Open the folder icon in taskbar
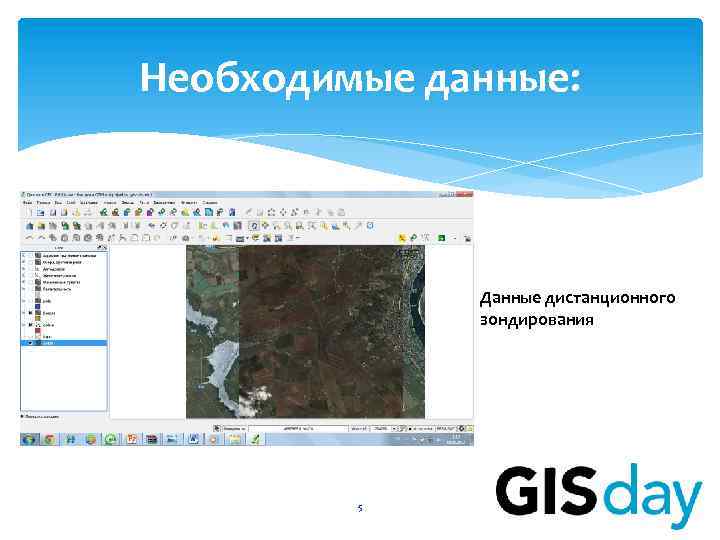Image resolution: width=720 pixels, height=540 pixels. pyautogui.click(x=235, y=439)
